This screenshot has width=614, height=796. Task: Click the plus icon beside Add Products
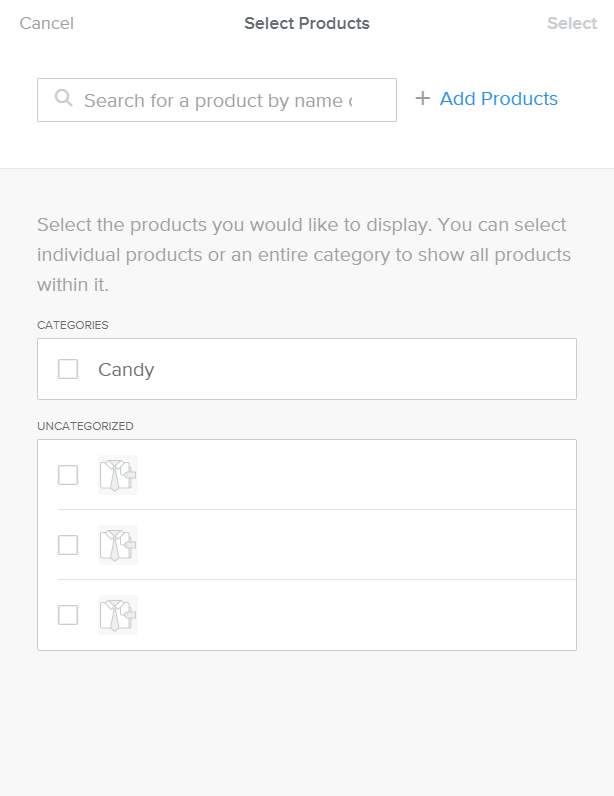tap(423, 98)
